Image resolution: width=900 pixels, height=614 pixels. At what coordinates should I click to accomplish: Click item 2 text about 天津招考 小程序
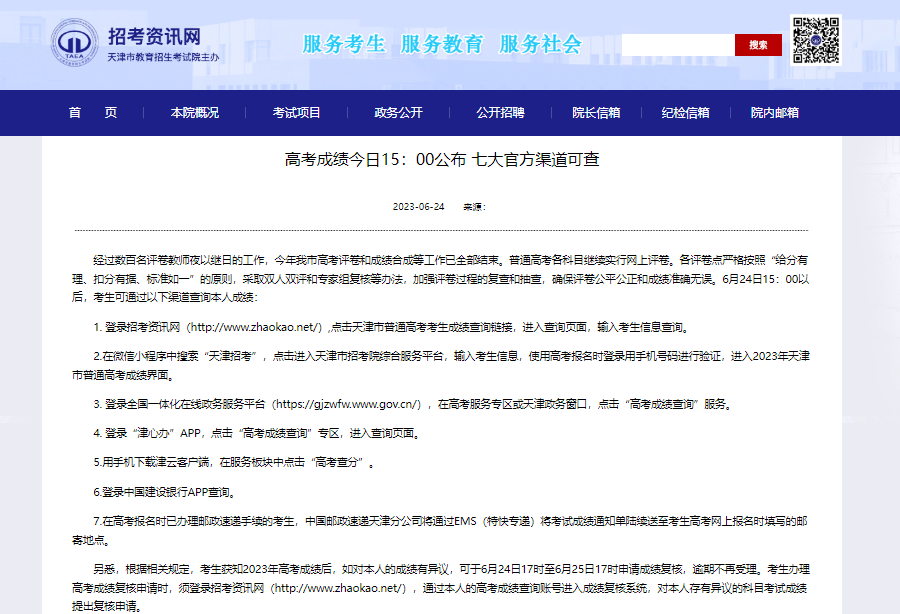441,366
